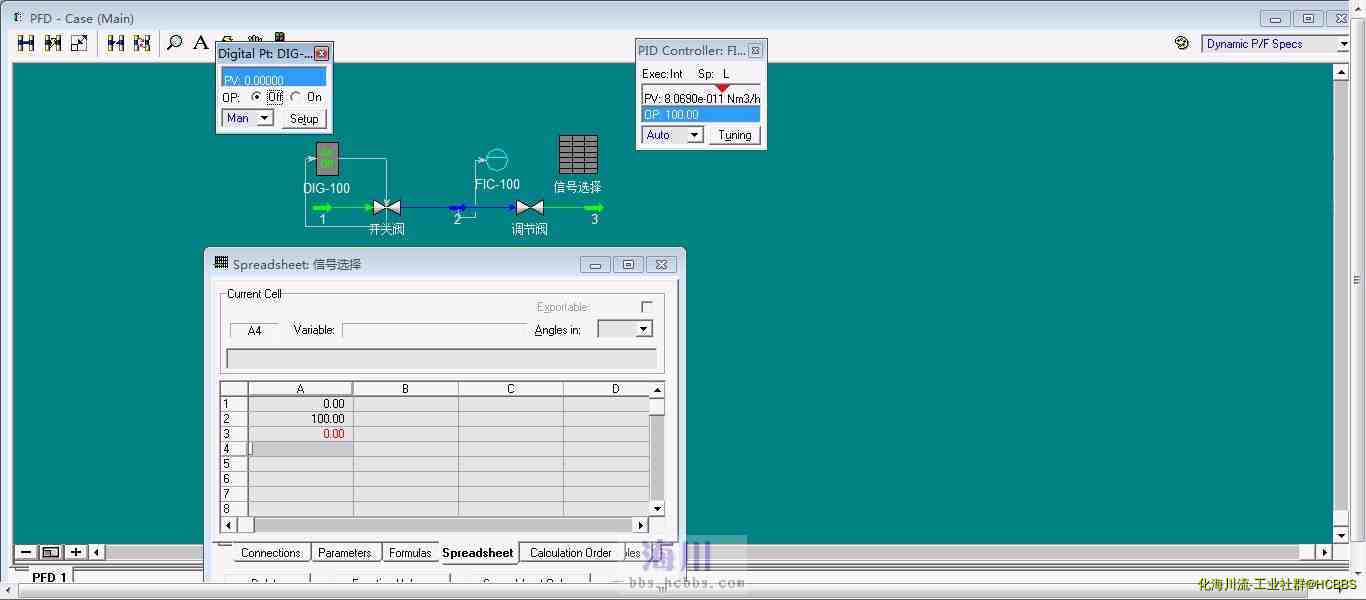Select stream 1 arrow on the PFD
This screenshot has width=1366, height=600.
click(x=322, y=207)
